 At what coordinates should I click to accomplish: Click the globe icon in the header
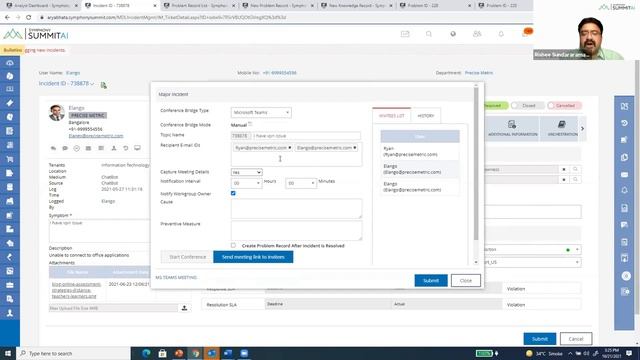point(453,34)
